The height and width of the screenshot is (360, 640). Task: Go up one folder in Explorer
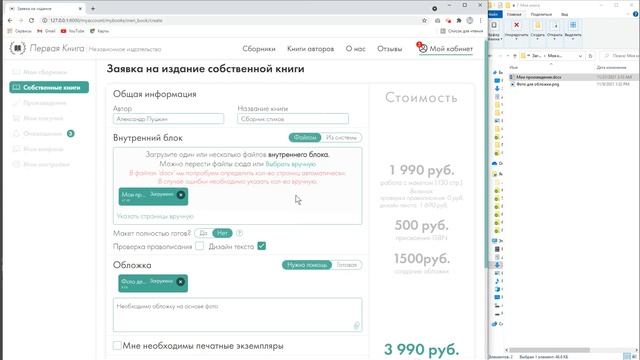pos(515,56)
